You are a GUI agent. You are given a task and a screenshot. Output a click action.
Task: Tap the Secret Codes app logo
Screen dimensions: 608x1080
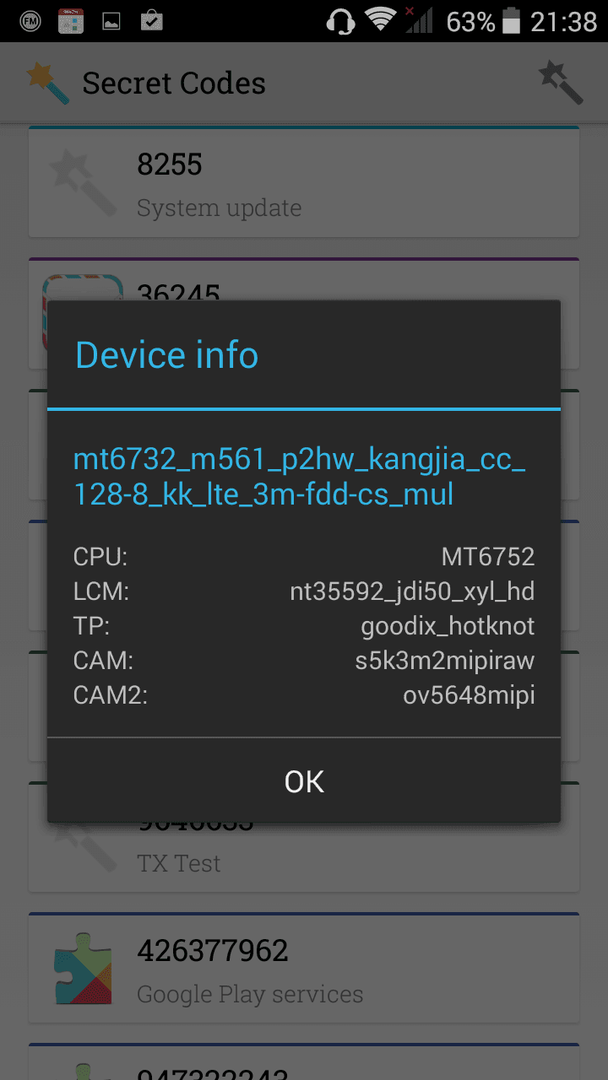(48, 83)
